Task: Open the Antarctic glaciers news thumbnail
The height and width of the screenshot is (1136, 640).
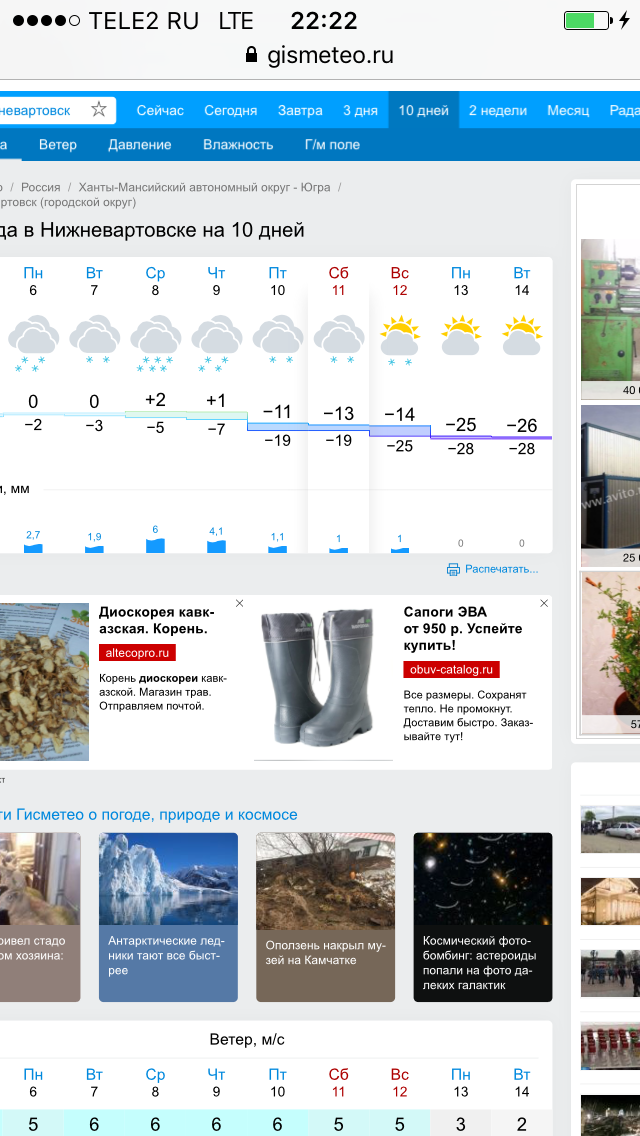Action: click(x=168, y=917)
